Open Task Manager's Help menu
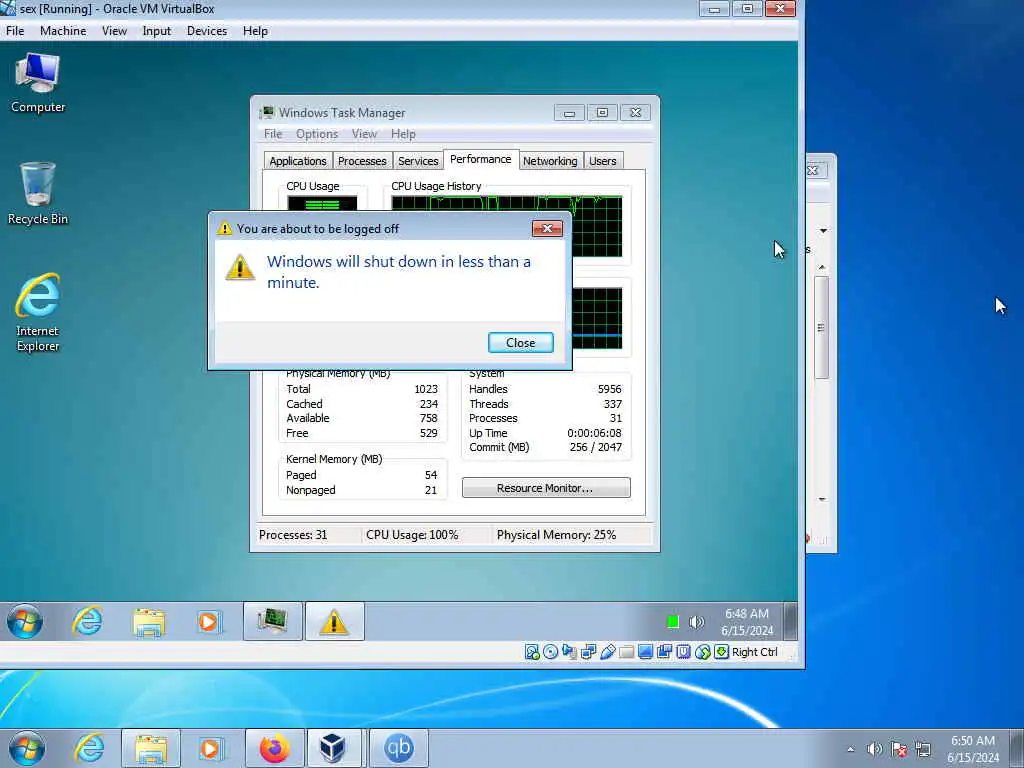The width and height of the screenshot is (1024, 768). pyautogui.click(x=403, y=134)
